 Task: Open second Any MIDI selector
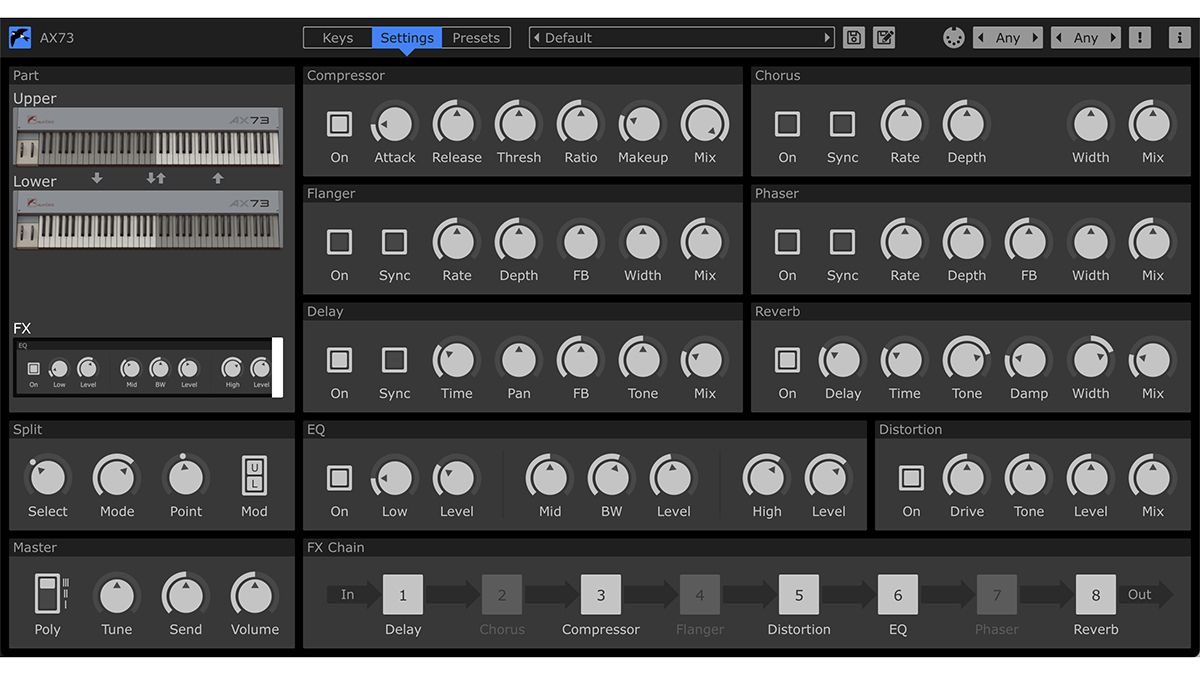[x=1086, y=38]
